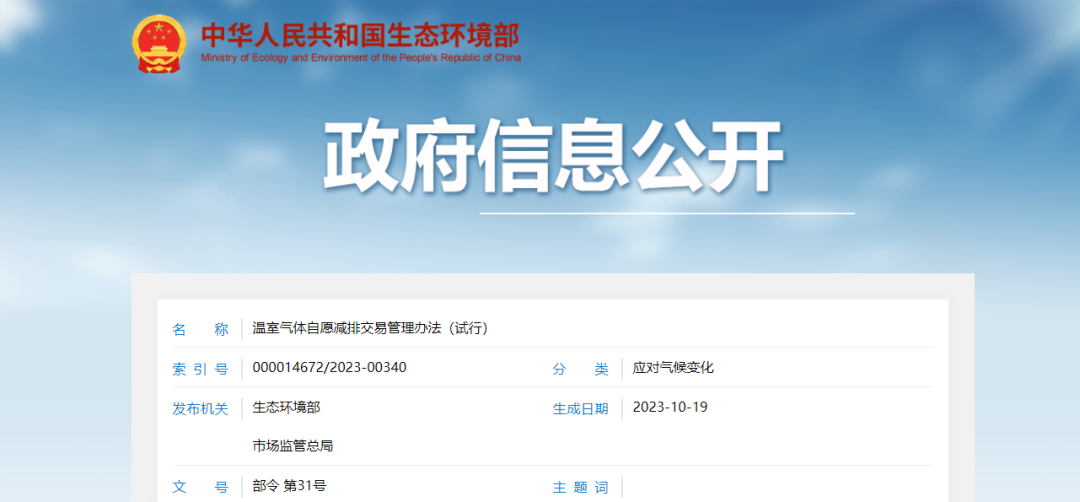Select the document title 温室气体自愿减排交易管理办法（试行）

pyautogui.click(x=371, y=328)
